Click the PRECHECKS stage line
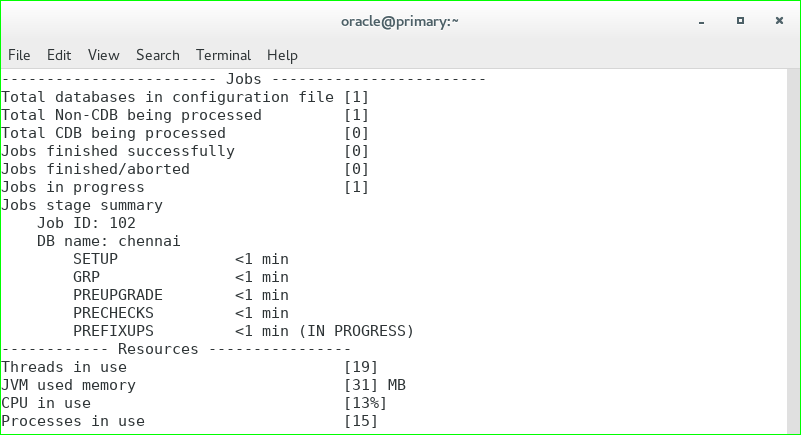Viewport: 801px width, 435px height. (x=180, y=313)
